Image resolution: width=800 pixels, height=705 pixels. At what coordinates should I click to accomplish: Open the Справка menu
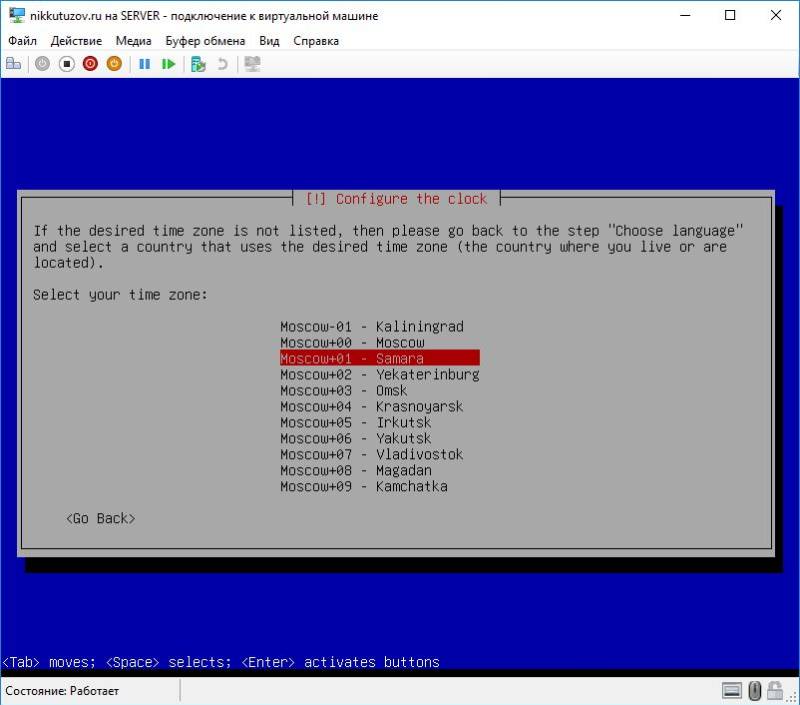pos(316,41)
